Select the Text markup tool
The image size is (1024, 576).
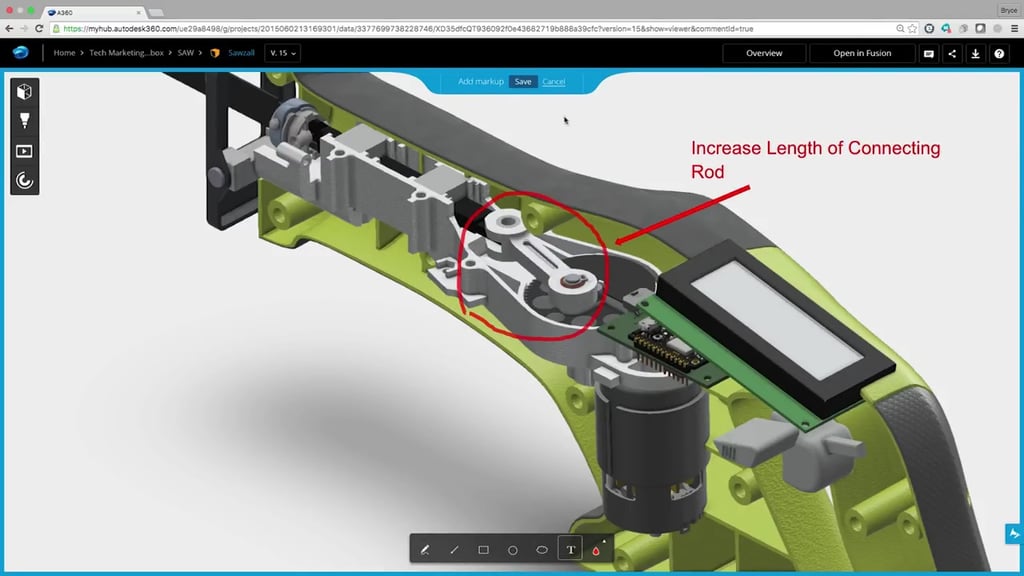click(x=571, y=550)
